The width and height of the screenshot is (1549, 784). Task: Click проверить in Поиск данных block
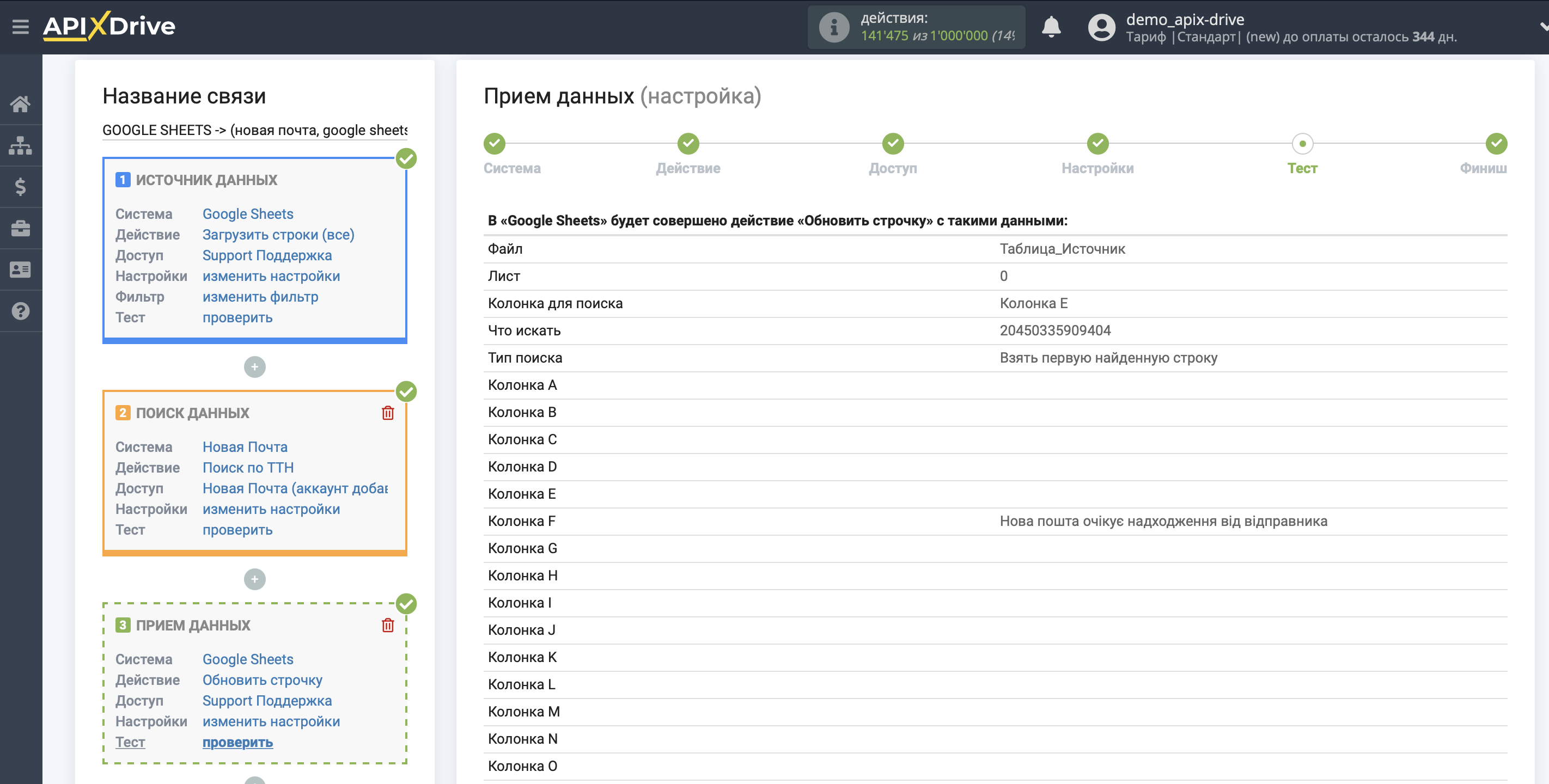(237, 530)
